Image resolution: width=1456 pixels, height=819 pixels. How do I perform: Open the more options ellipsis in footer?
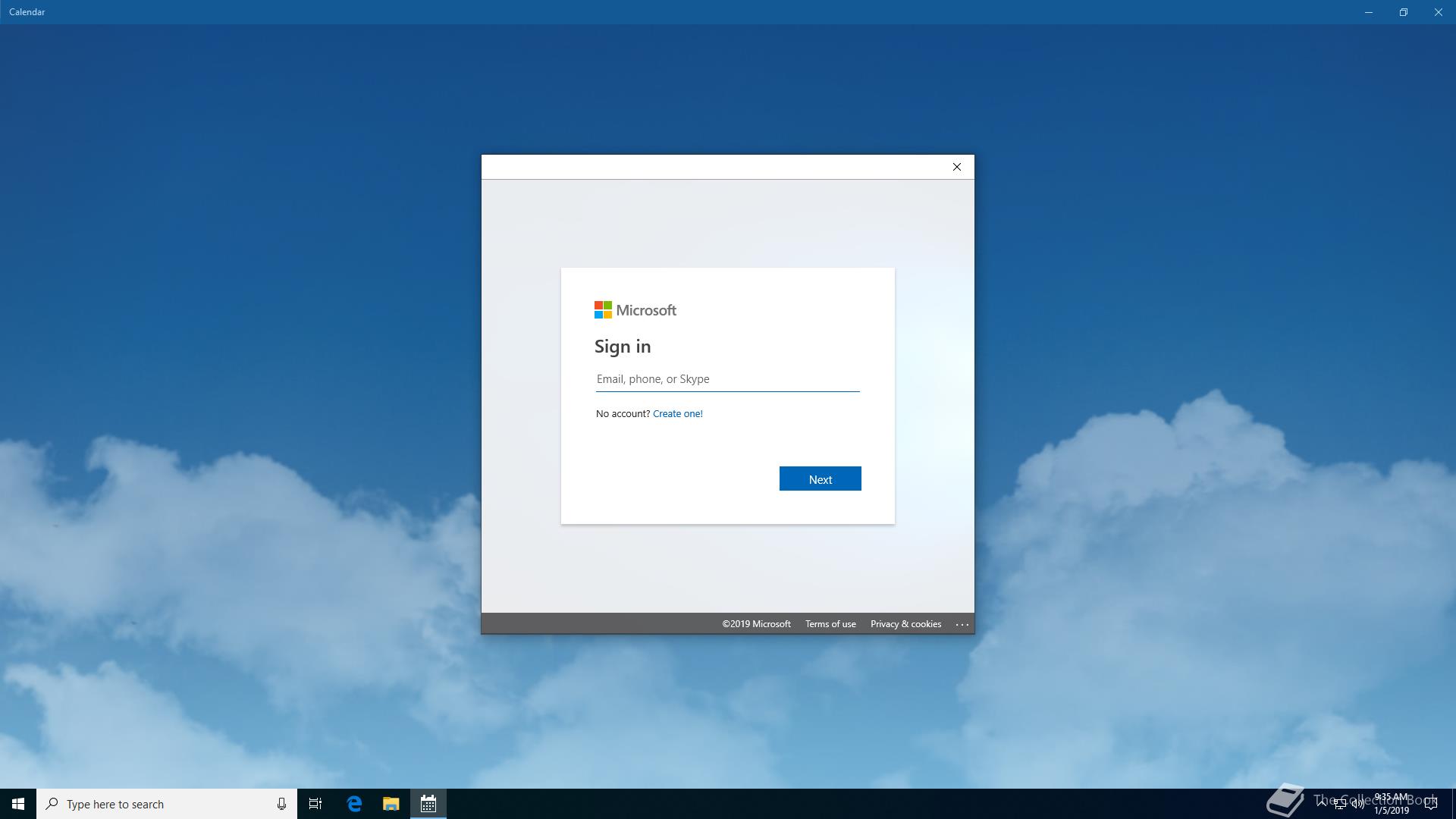pyautogui.click(x=962, y=624)
